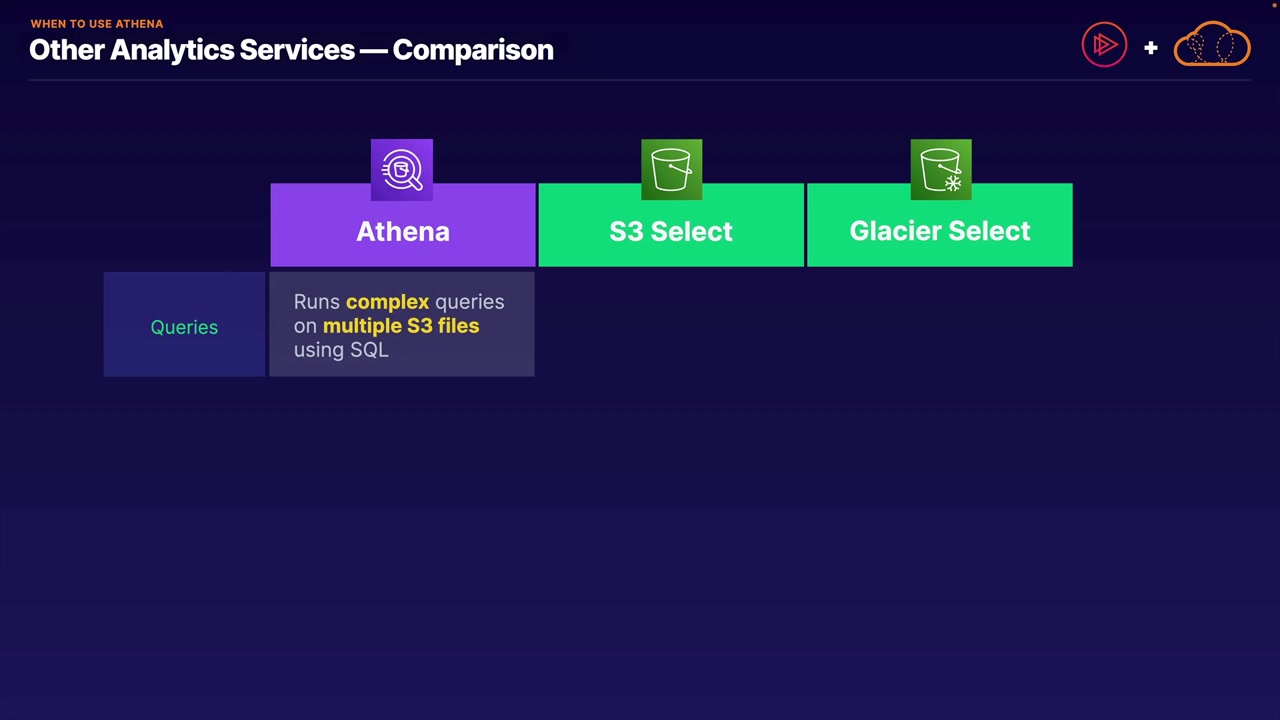Click the "using SQL" text line

coord(341,350)
